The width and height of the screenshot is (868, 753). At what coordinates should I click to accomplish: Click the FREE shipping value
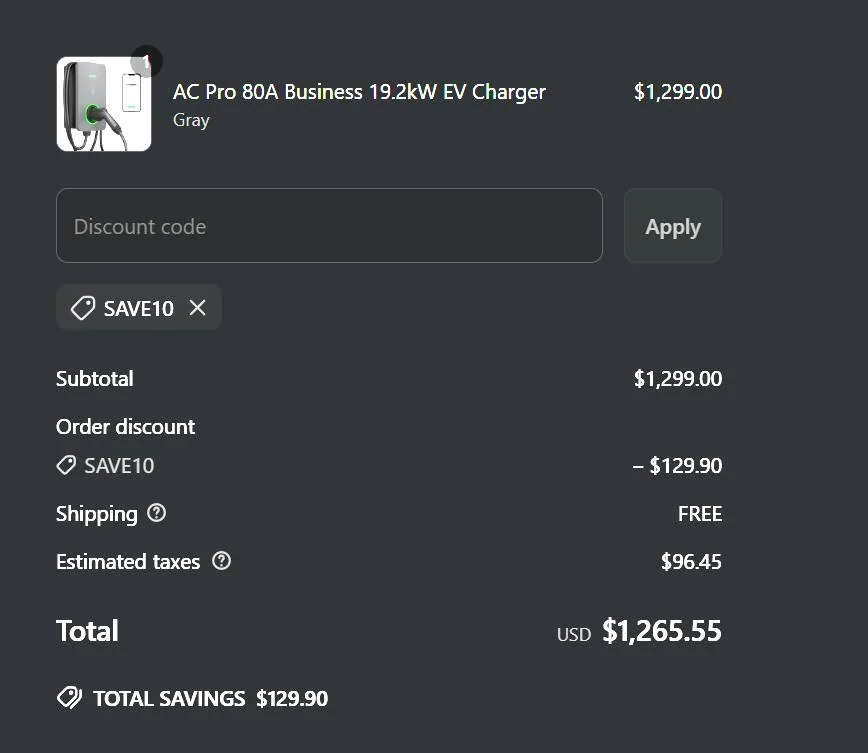pos(699,514)
